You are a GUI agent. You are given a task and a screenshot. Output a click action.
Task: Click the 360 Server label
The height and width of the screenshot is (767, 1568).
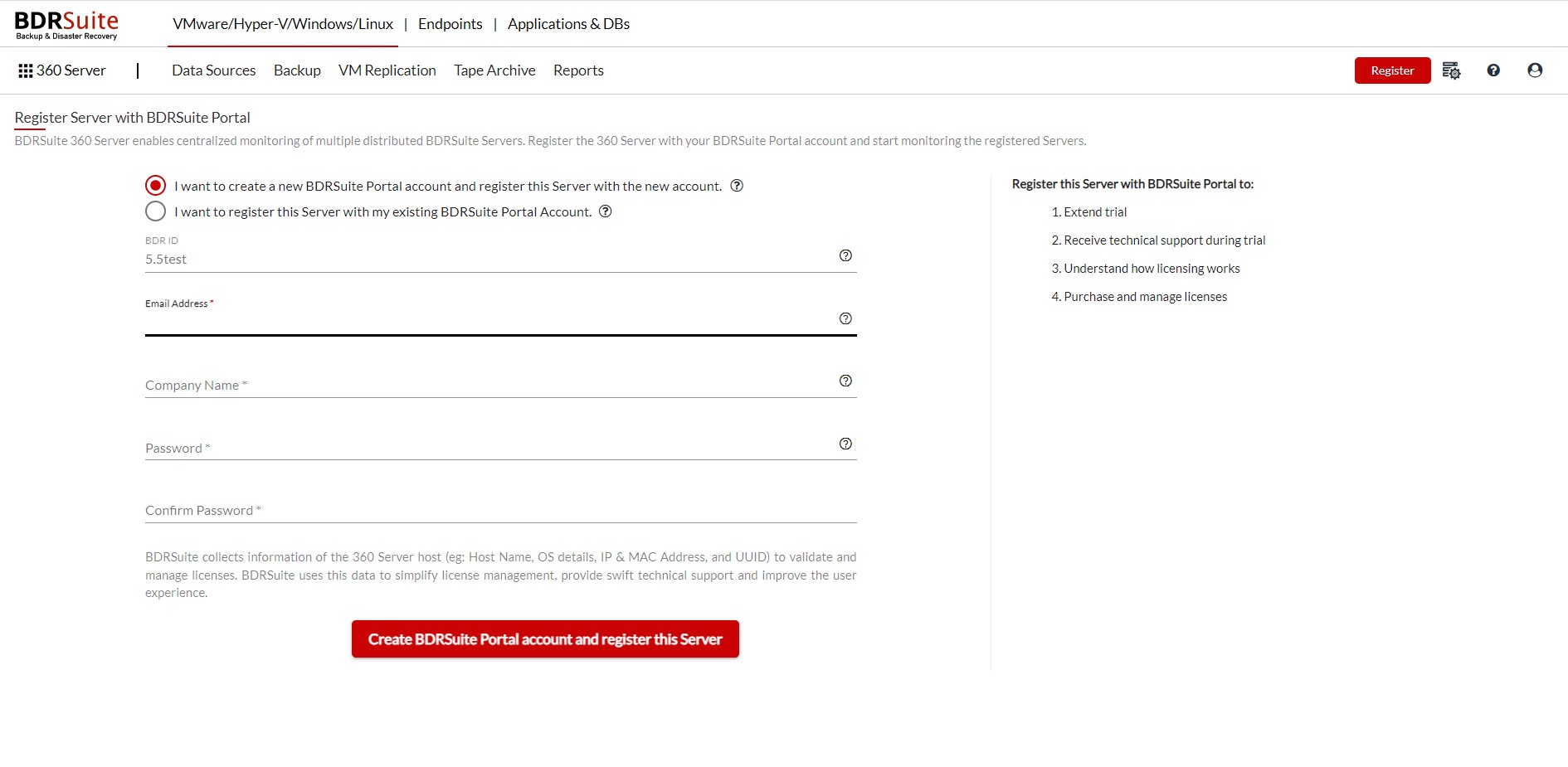click(x=71, y=70)
